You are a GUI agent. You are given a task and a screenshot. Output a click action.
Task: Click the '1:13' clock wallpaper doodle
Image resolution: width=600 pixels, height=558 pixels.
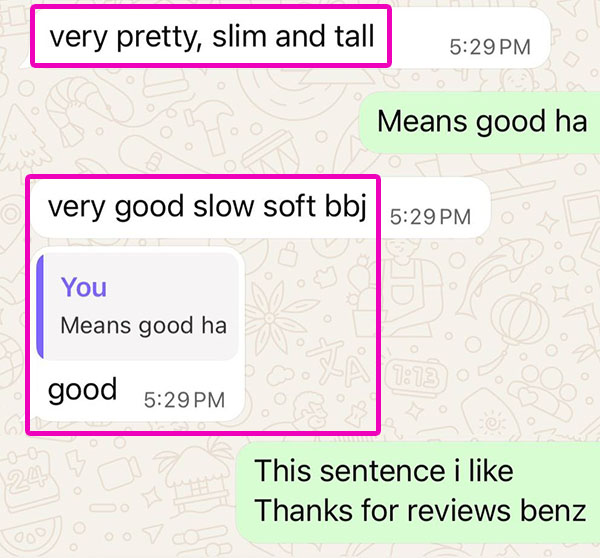(x=417, y=377)
